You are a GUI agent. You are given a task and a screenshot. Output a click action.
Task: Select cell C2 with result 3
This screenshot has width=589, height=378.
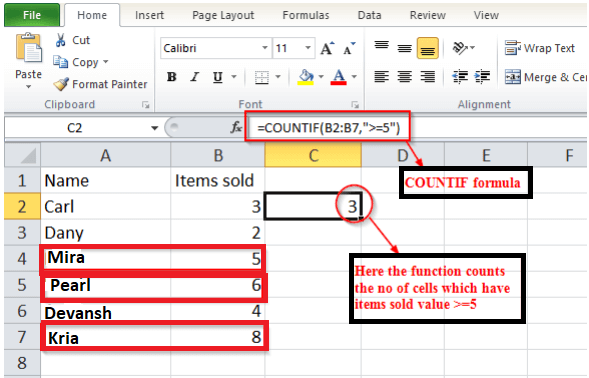pos(313,206)
